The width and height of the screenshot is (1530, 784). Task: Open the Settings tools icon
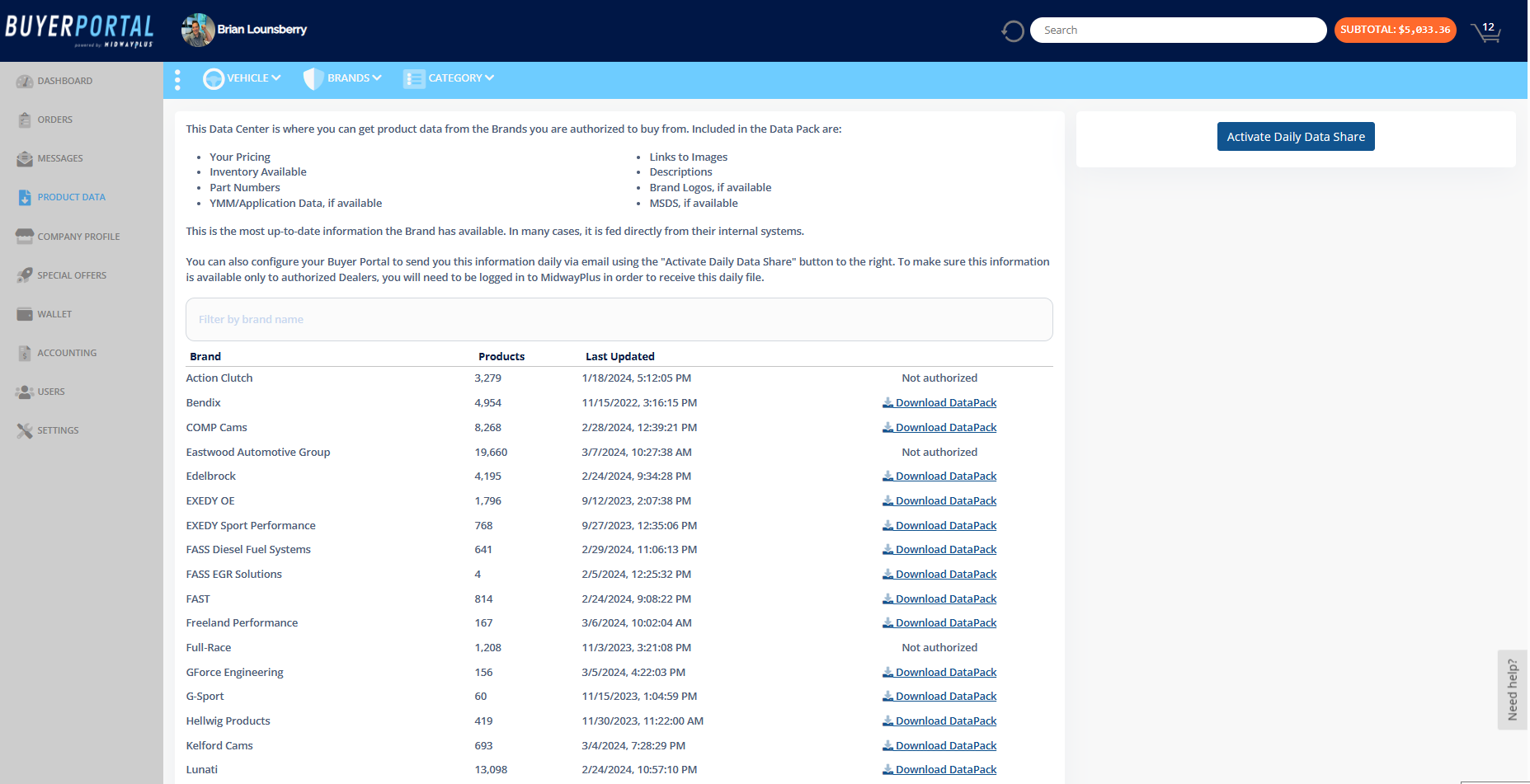[25, 430]
